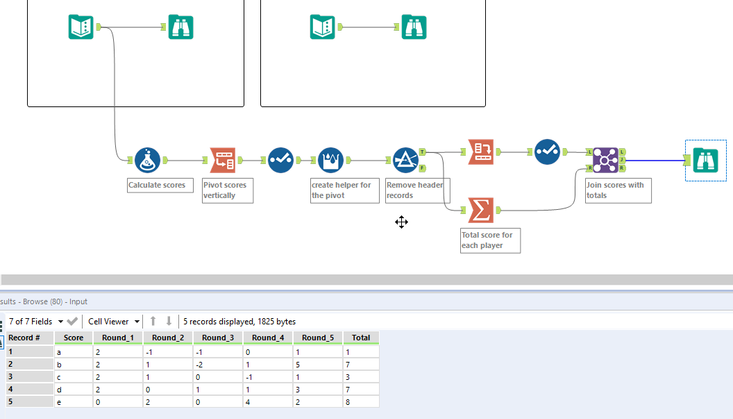
Task: Click the move down arrow in results toolbar
Action: (x=169, y=321)
